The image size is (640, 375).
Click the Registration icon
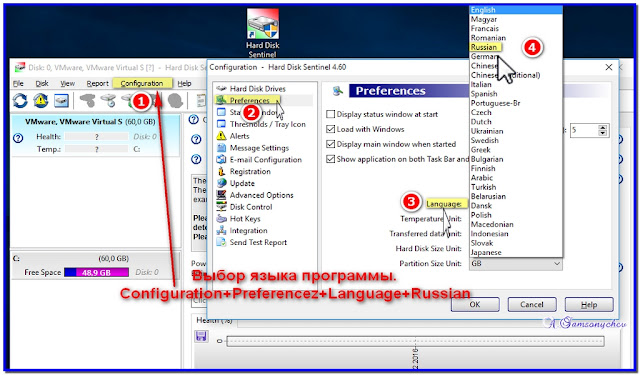tap(221, 171)
